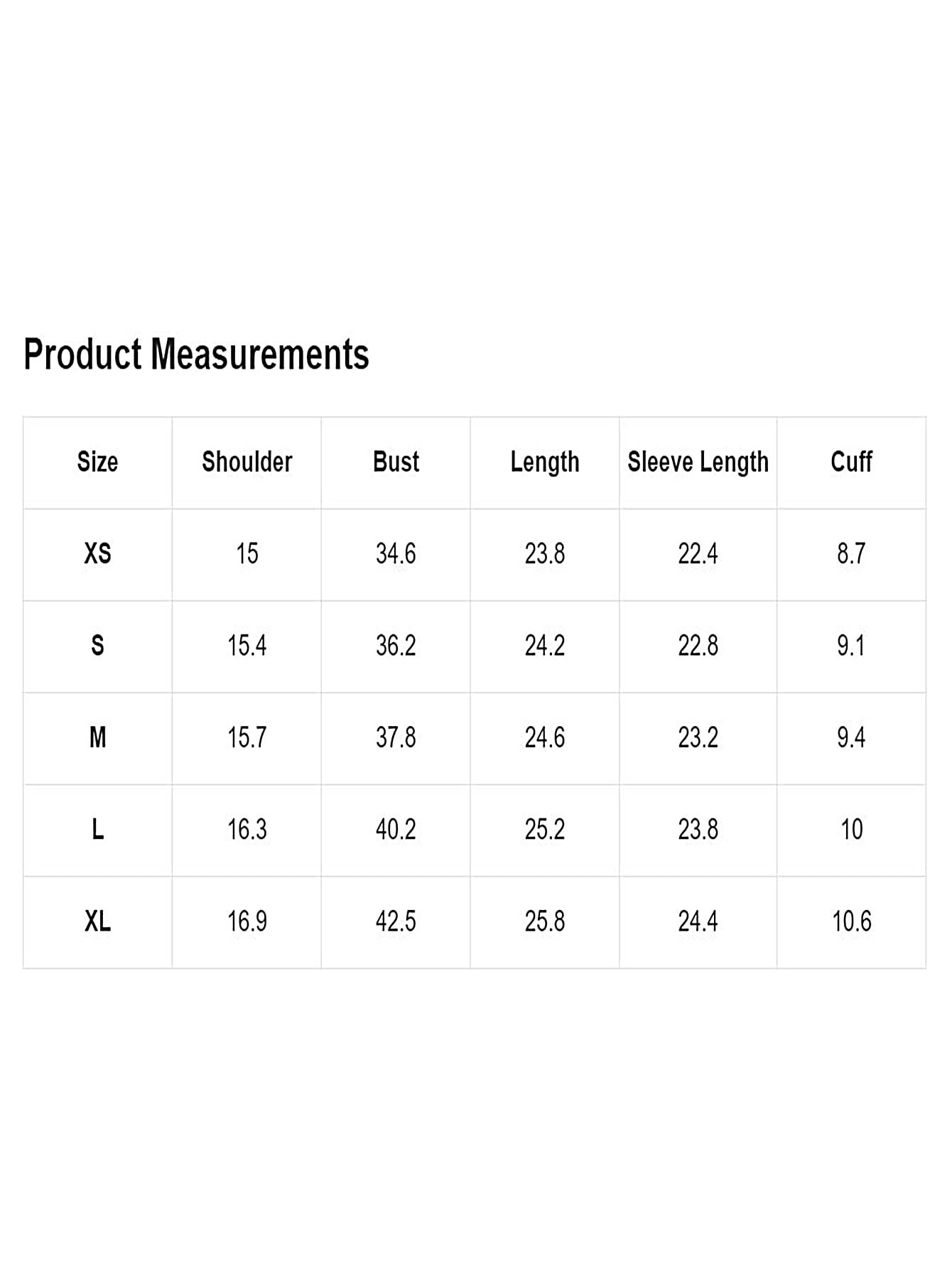Click the M size row label
Viewport: 952px width, 1268px height.
click(97, 738)
